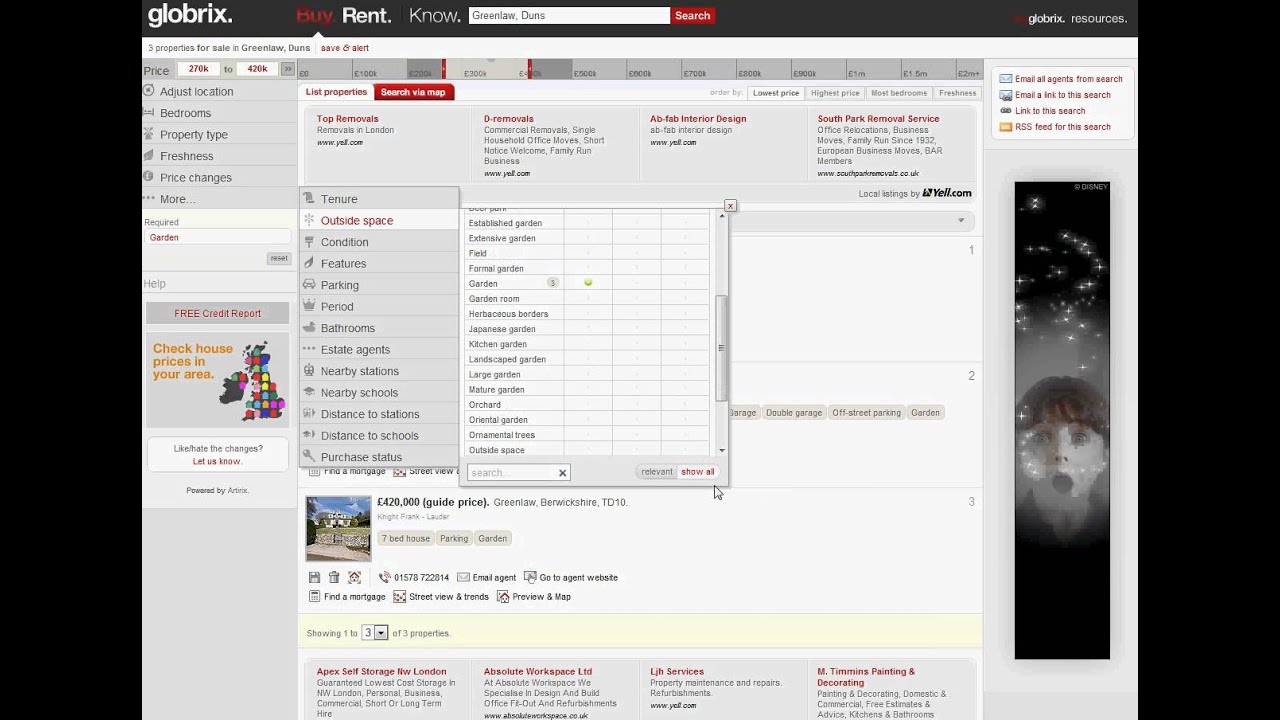This screenshot has width=1280, height=720.
Task: Clear the filter popup search box
Action: 562,473
